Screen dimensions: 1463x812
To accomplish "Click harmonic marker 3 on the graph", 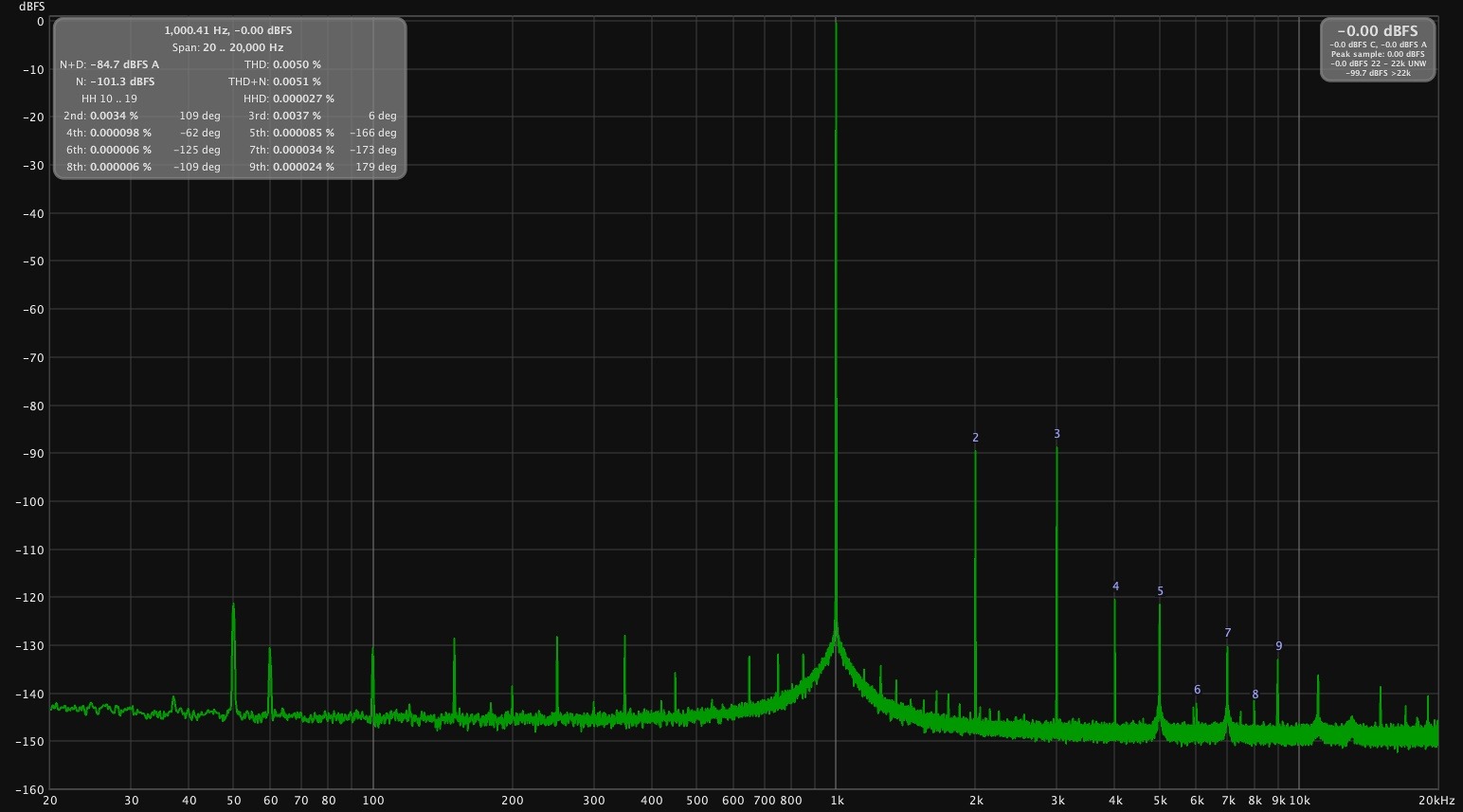I will [x=1057, y=434].
